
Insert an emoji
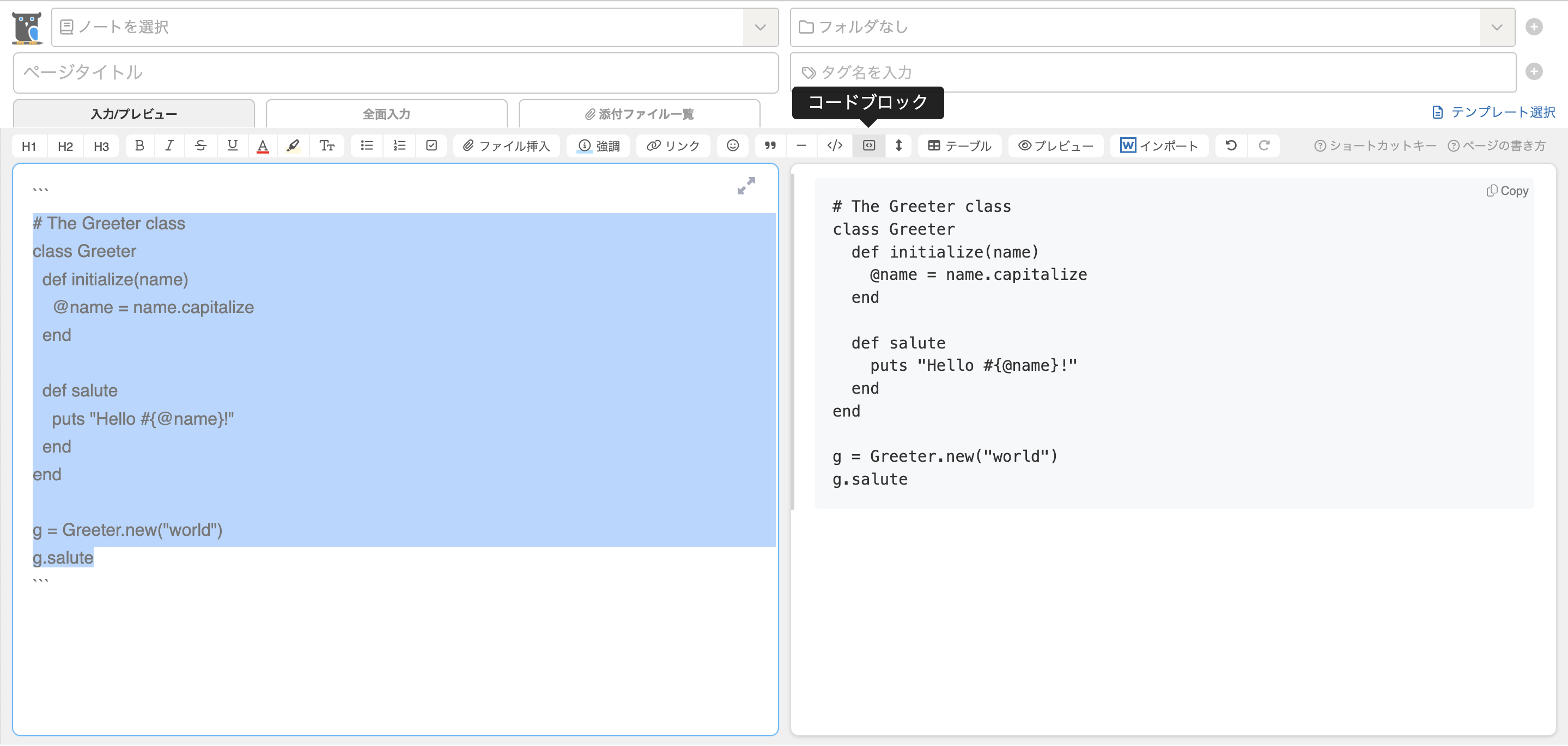[732, 145]
